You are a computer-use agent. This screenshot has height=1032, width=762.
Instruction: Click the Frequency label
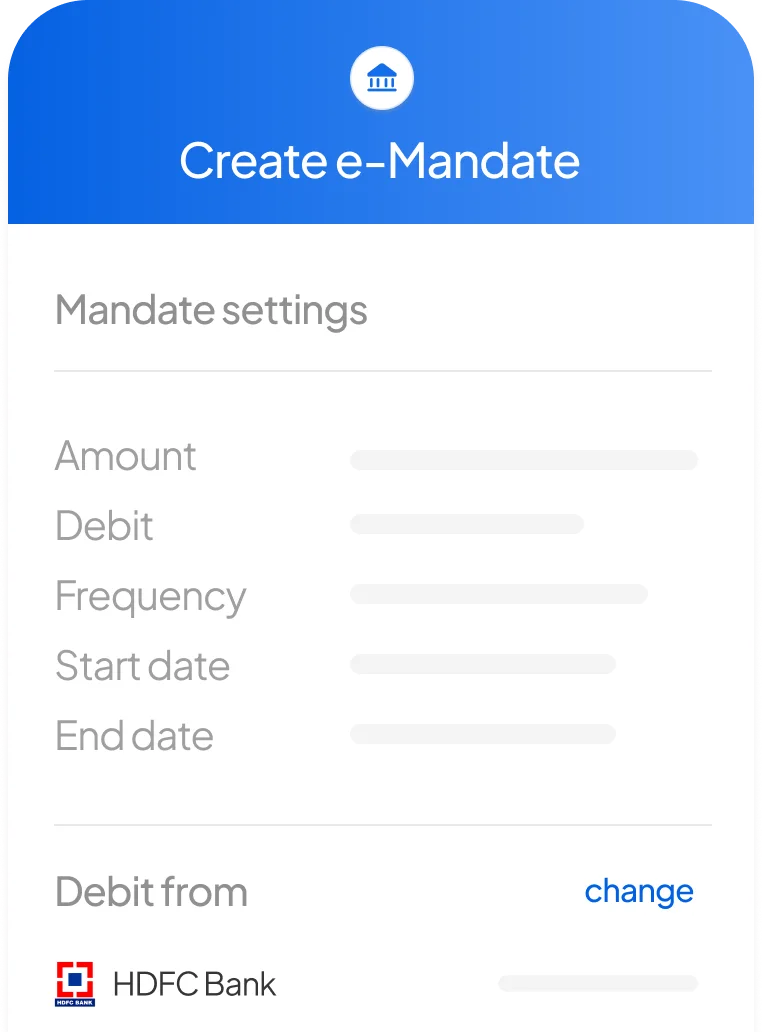point(150,597)
